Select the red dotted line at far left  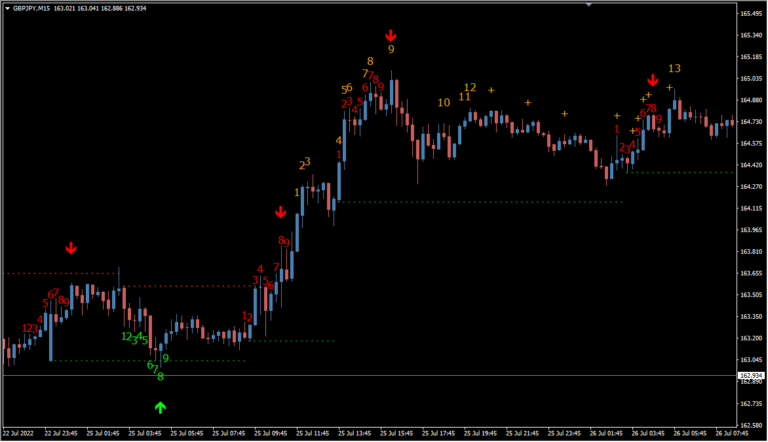pyautogui.click(x=40, y=273)
